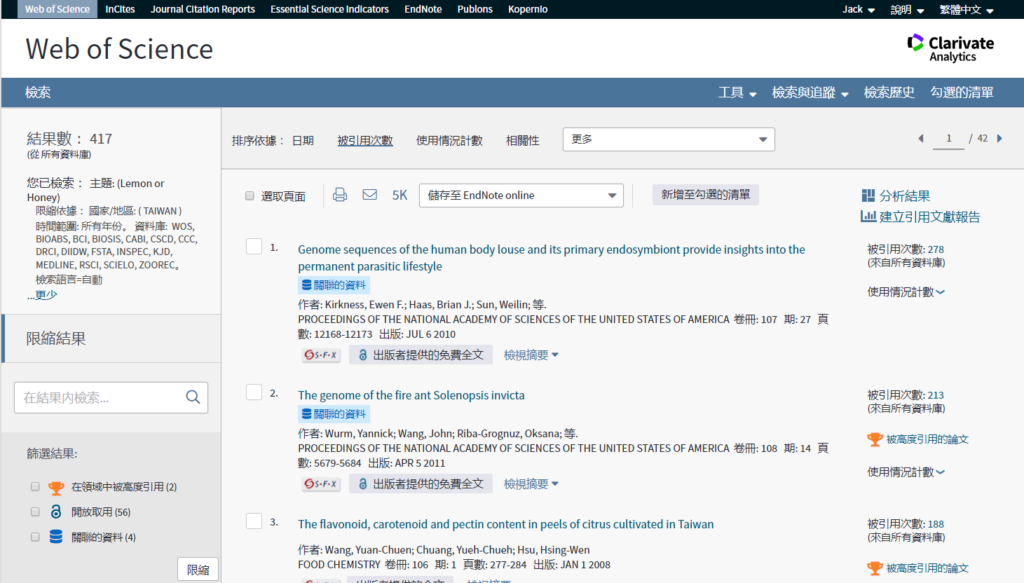Screen dimensions: 1024x583
Task: Click the email envelope icon
Action: [369, 195]
